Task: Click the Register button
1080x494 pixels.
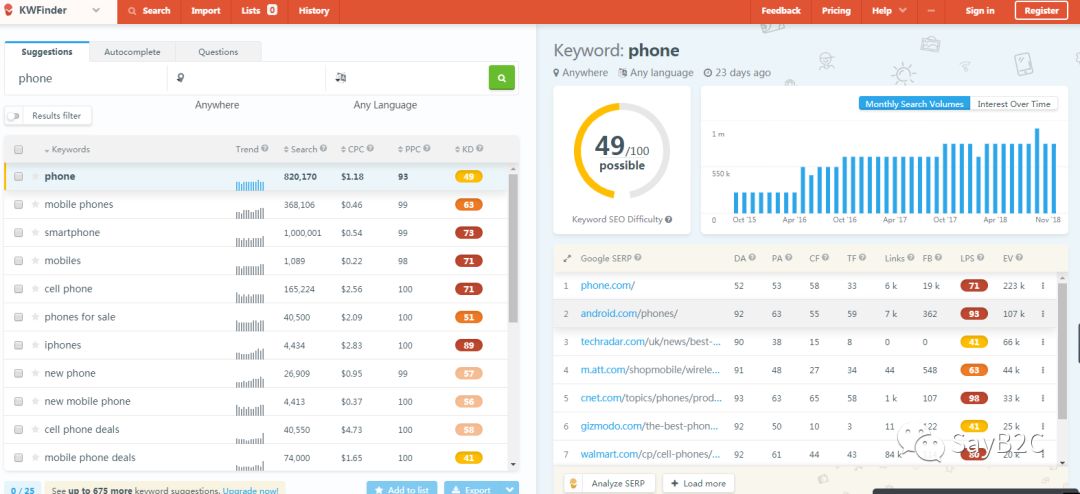Action: tap(1041, 10)
